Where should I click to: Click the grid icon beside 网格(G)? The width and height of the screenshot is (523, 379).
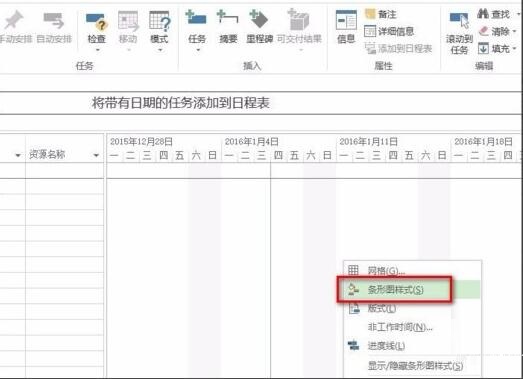pos(353,270)
